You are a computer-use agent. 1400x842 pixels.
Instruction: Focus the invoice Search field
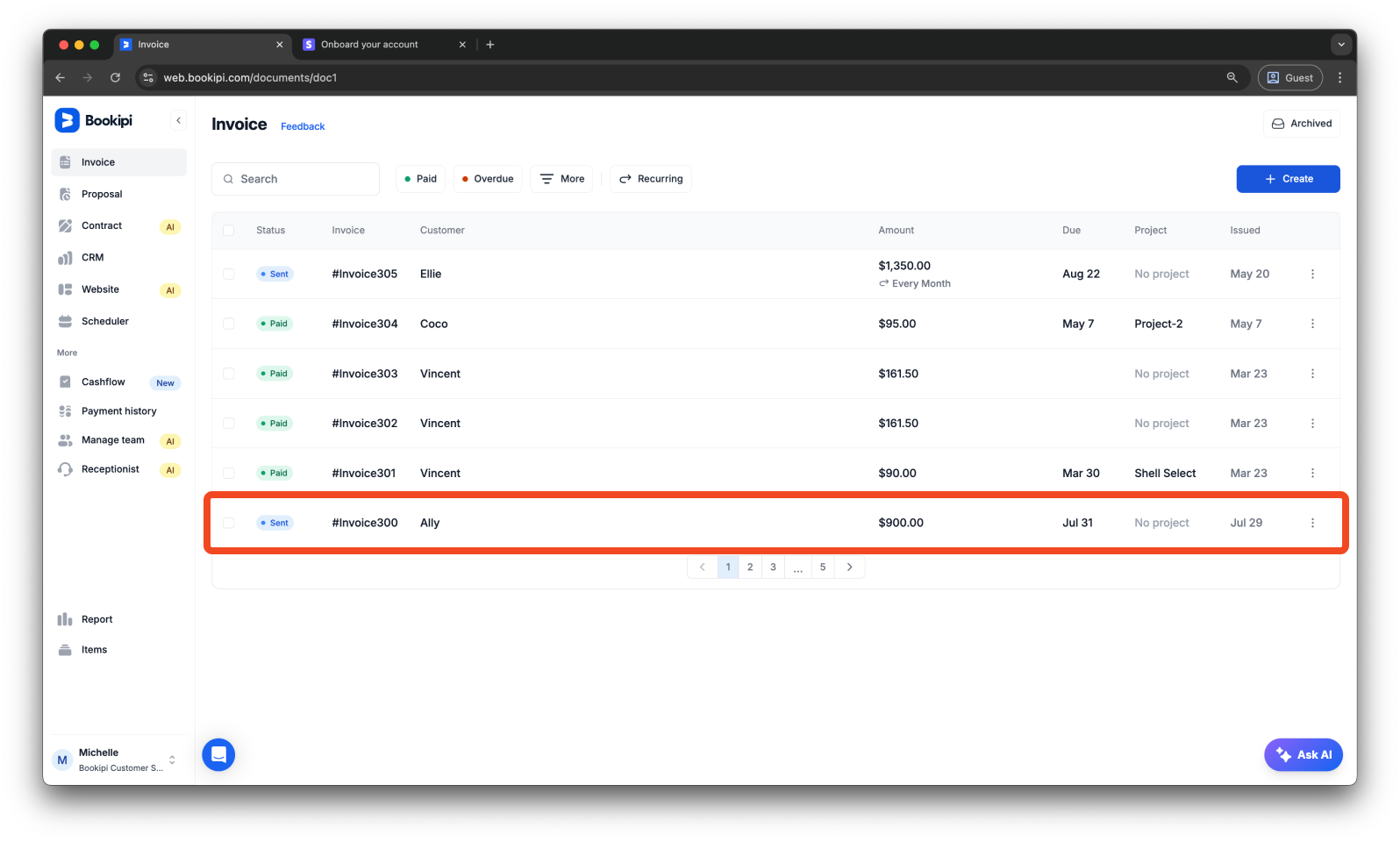[296, 179]
